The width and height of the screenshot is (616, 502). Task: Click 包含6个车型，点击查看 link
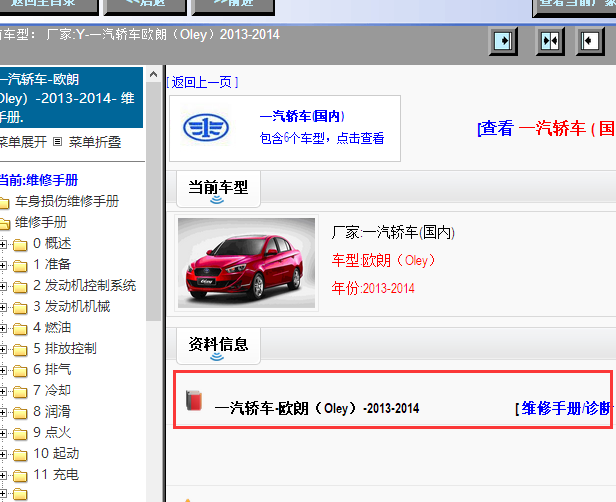tap(322, 138)
